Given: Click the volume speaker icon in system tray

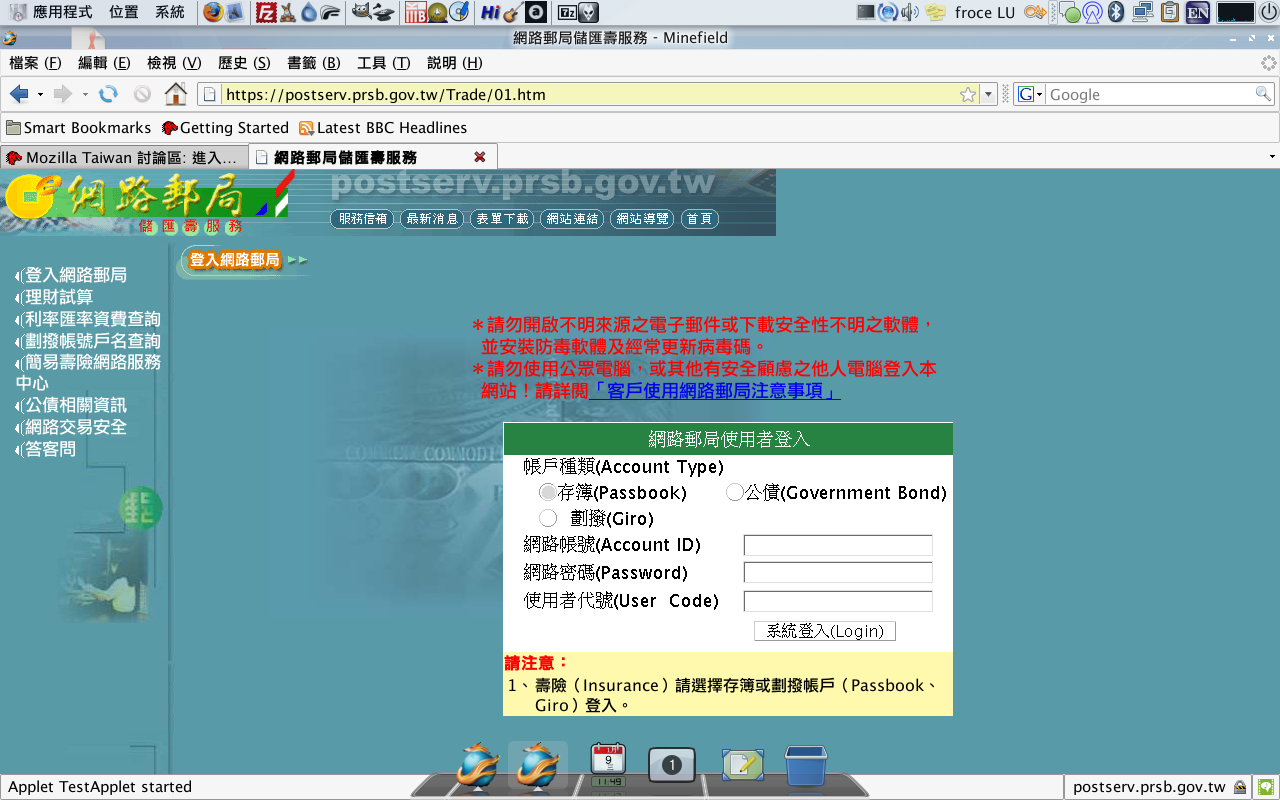Looking at the screenshot, I should [909, 12].
